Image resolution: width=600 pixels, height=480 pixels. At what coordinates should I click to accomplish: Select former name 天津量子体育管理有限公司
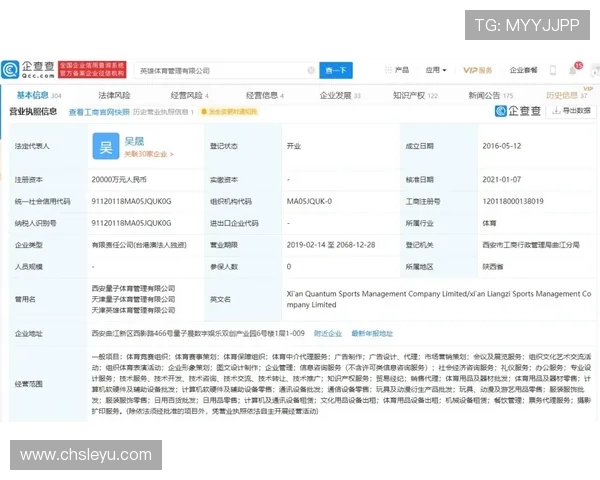tap(133, 299)
